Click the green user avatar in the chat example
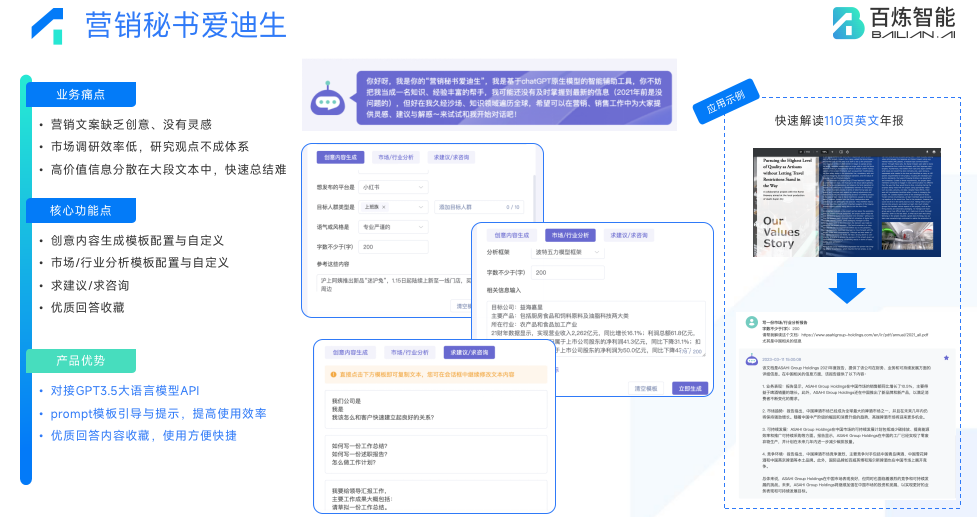This screenshot has height=517, width=977. [x=751, y=322]
